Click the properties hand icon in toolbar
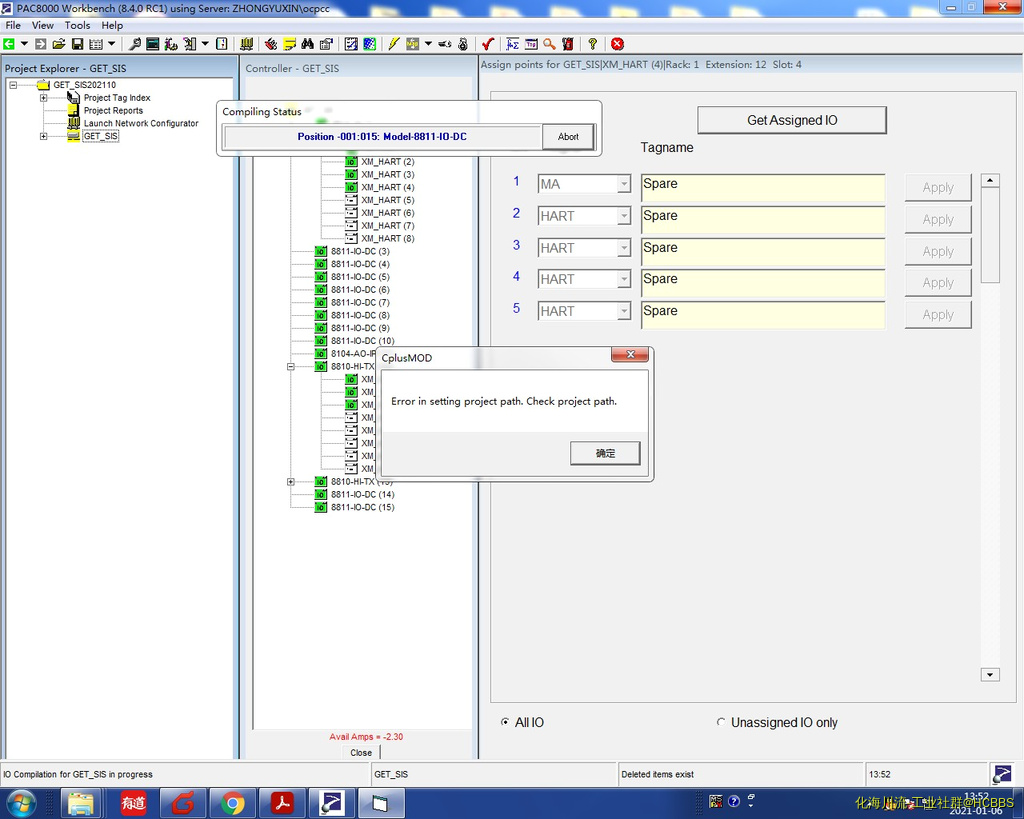1024x819 pixels. coord(326,44)
